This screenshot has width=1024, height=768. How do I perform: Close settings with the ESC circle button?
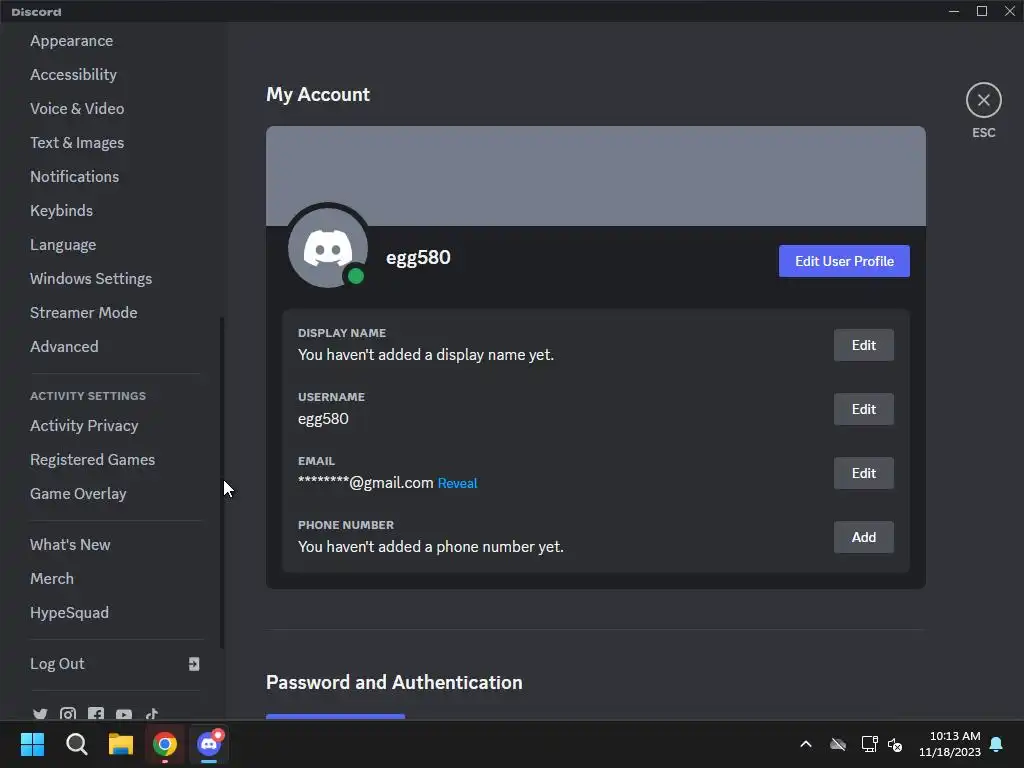coord(984,100)
